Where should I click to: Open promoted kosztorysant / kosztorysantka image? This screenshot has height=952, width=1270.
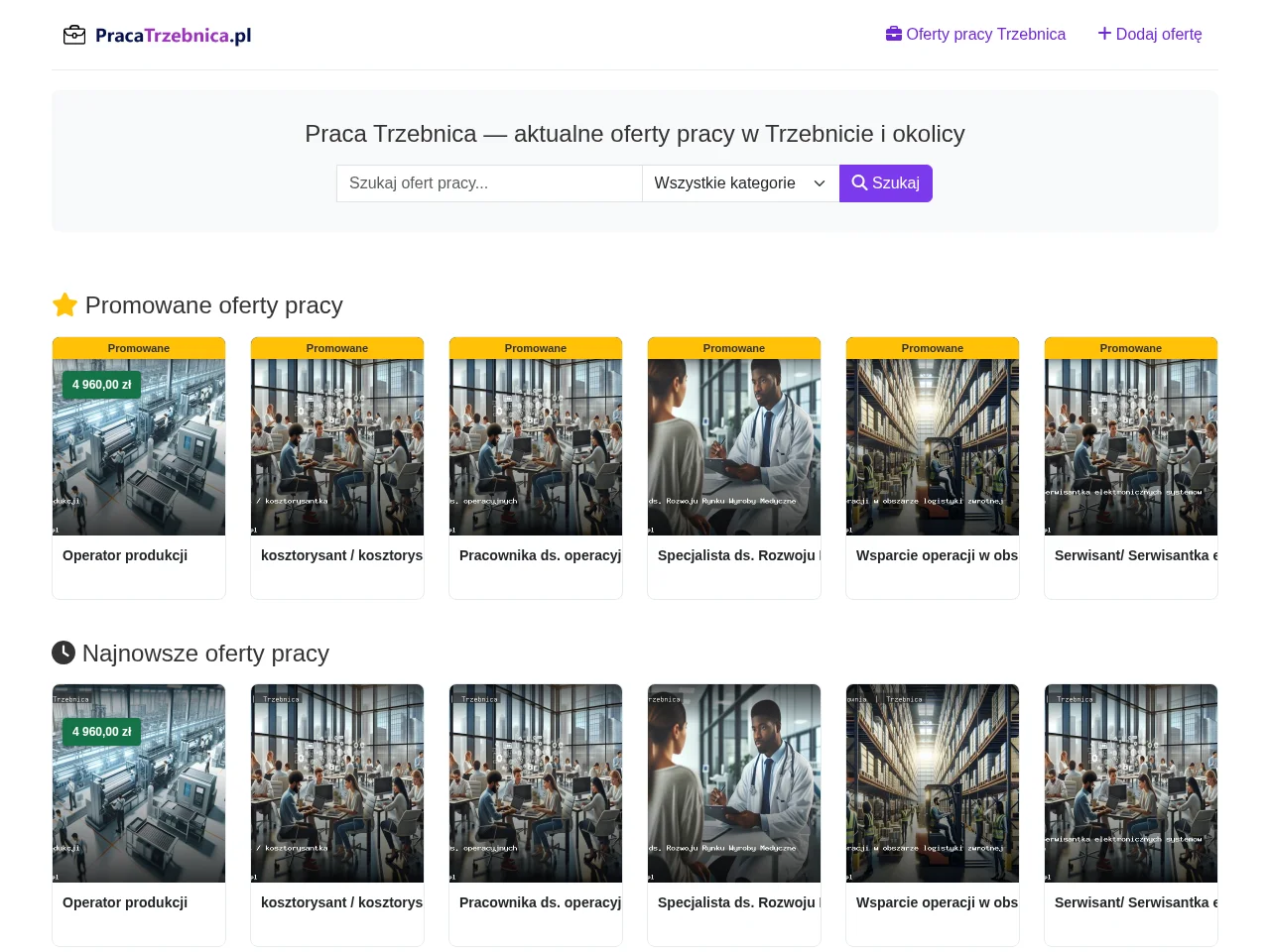pos(337,447)
